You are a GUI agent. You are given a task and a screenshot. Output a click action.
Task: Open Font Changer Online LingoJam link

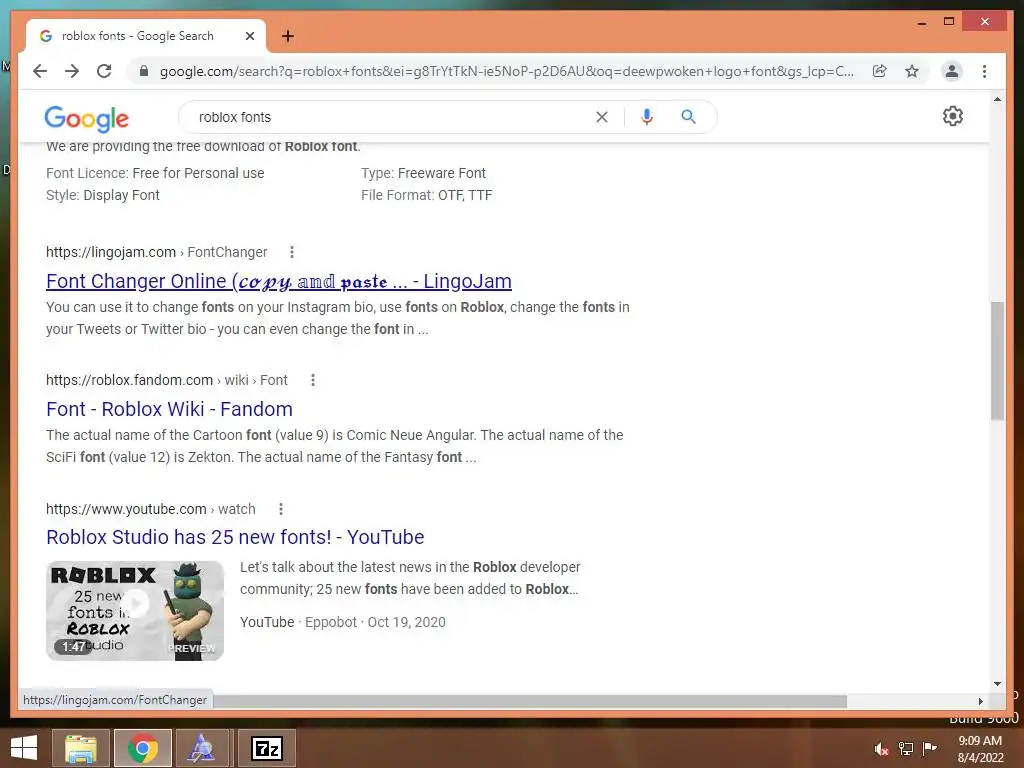pyautogui.click(x=279, y=281)
